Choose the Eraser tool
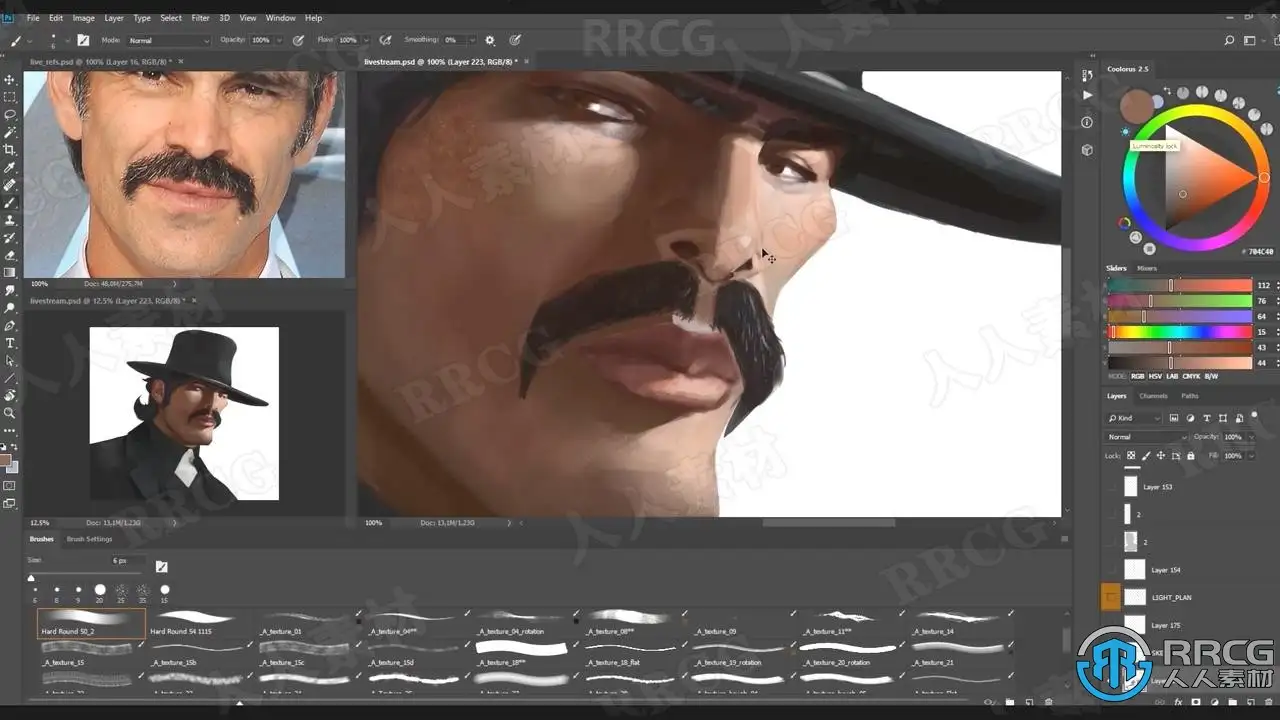 tap(10, 255)
